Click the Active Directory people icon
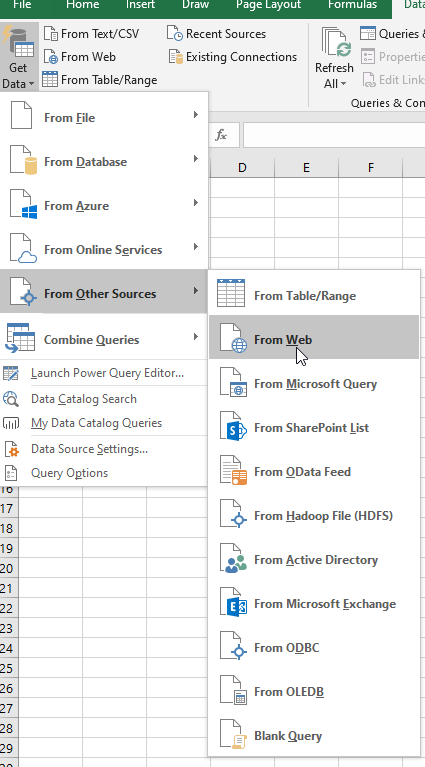This screenshot has width=425, height=767. click(233, 559)
